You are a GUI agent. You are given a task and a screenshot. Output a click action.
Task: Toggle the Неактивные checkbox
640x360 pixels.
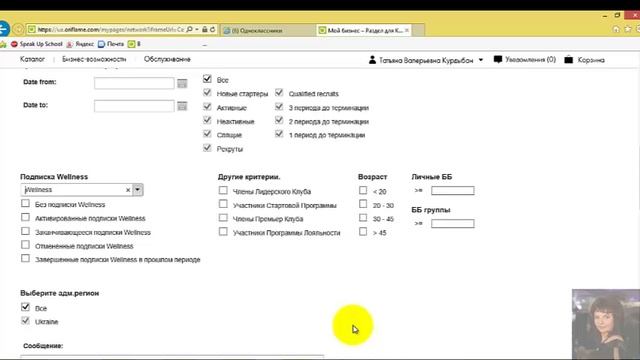pos(207,120)
